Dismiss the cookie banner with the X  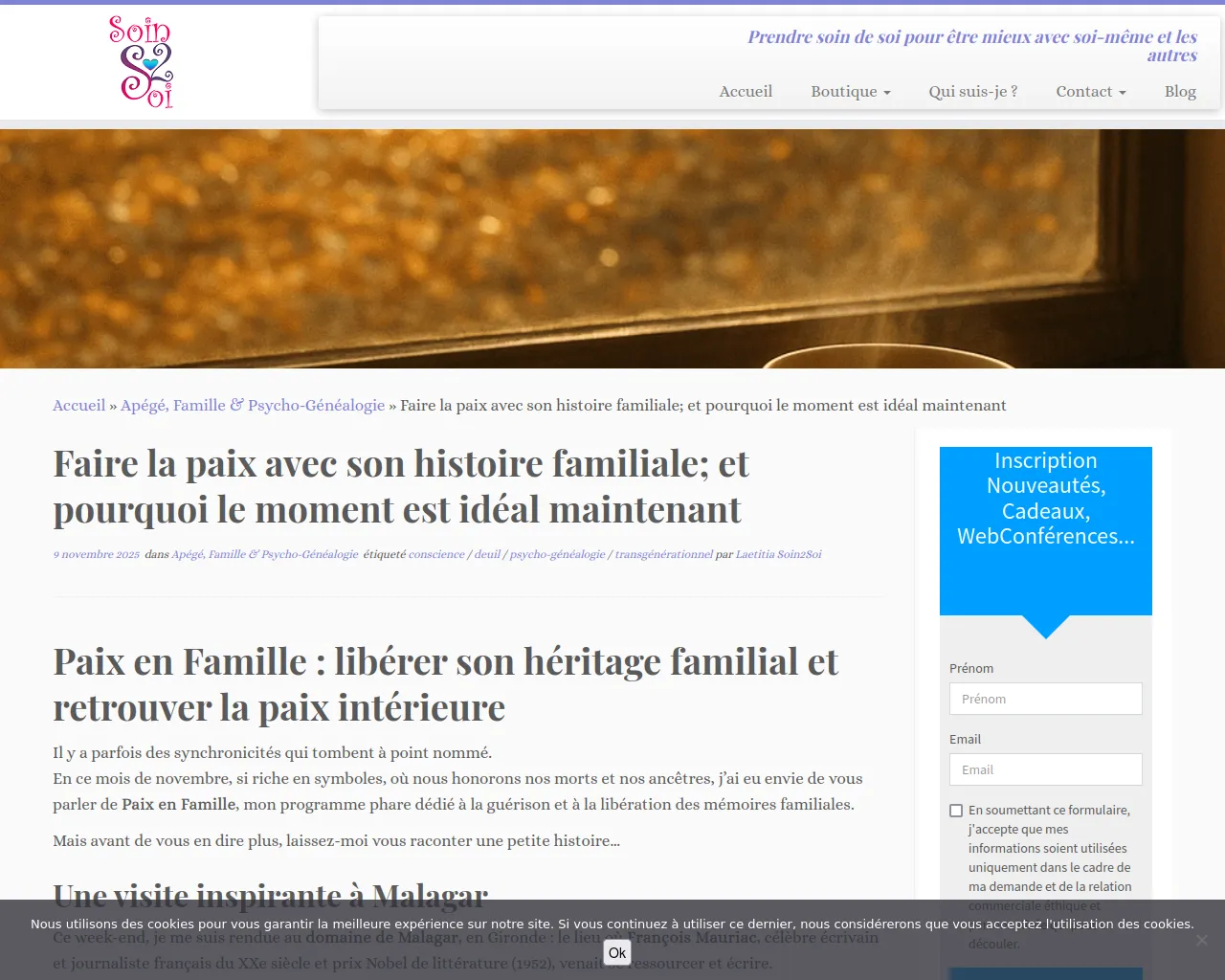point(1202,940)
